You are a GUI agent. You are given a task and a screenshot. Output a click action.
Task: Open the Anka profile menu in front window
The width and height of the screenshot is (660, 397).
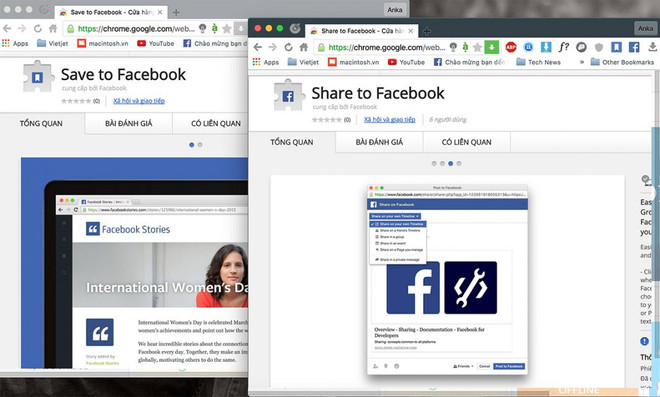point(645,29)
